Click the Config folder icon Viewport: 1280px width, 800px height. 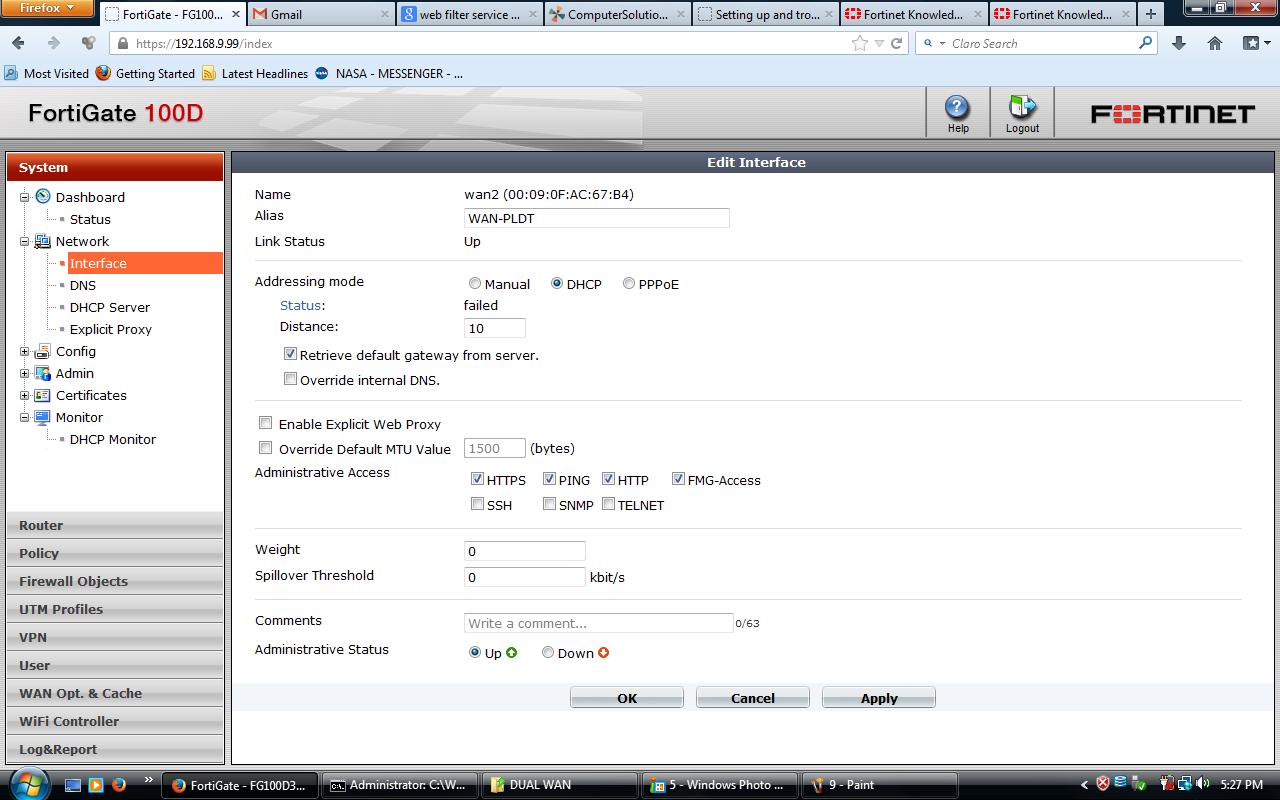43,351
